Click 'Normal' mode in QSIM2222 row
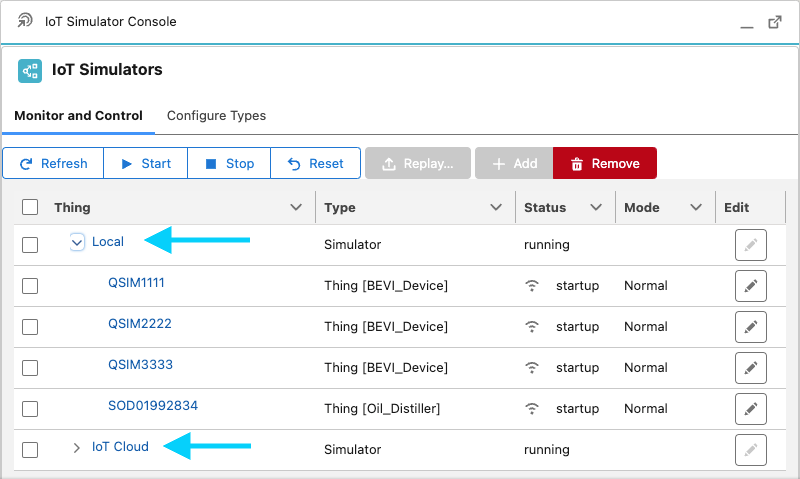Screen dimensions: 800x479 pos(645,326)
